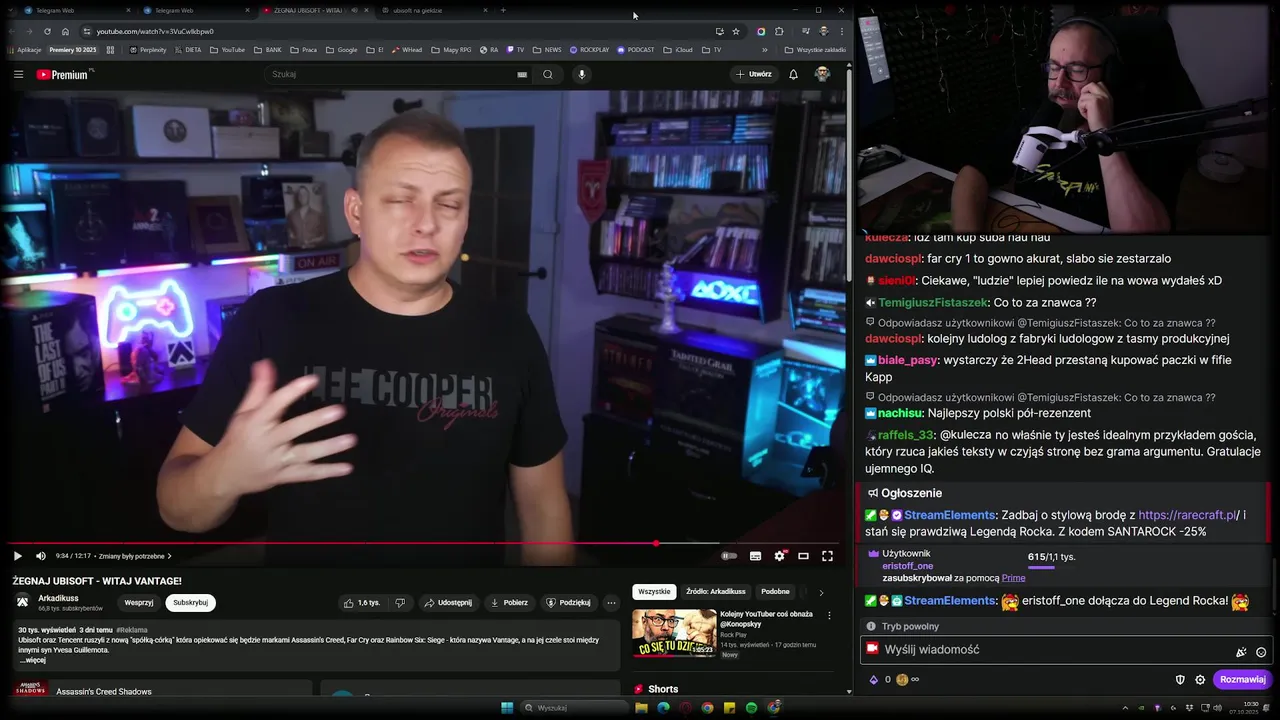Reload the page in browser

(47, 31)
